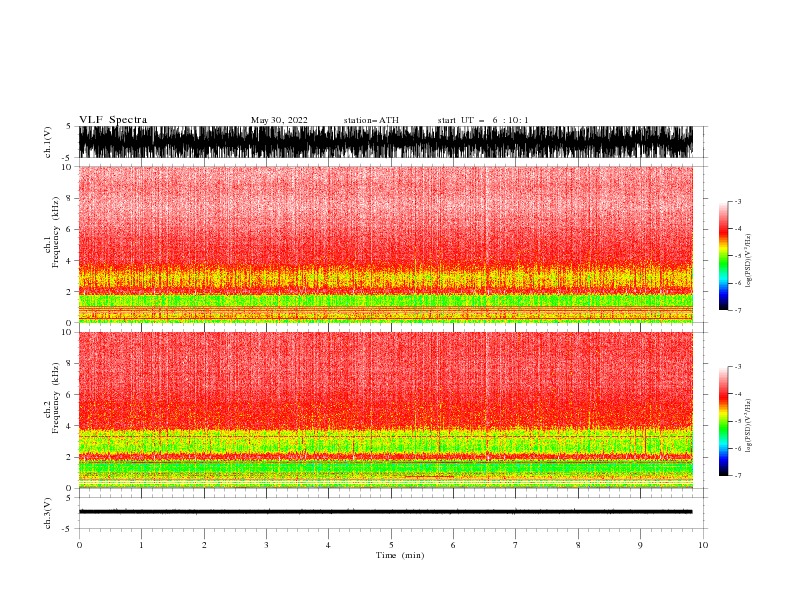Select the ch.2 "Frequency (kHz)" axis label
The height and width of the screenshot is (612, 792).
point(56,398)
